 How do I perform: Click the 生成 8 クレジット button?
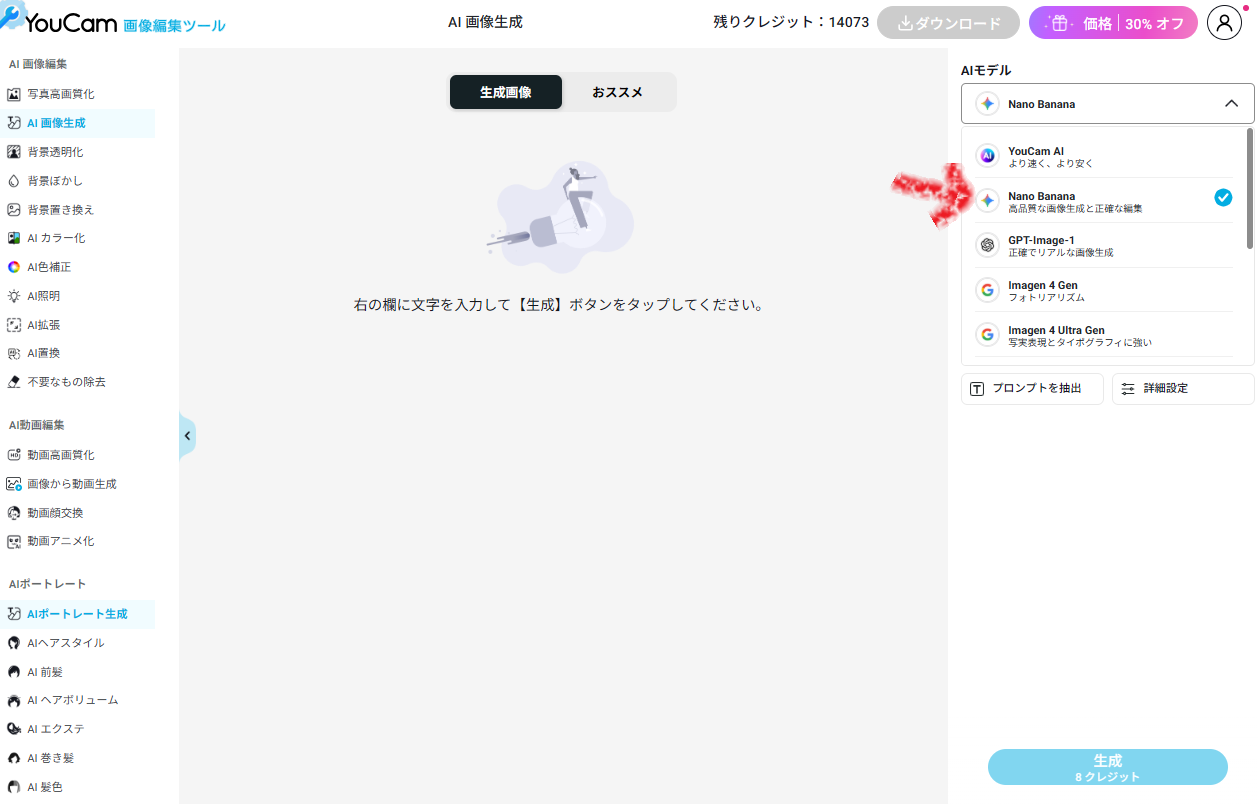tap(1107, 767)
